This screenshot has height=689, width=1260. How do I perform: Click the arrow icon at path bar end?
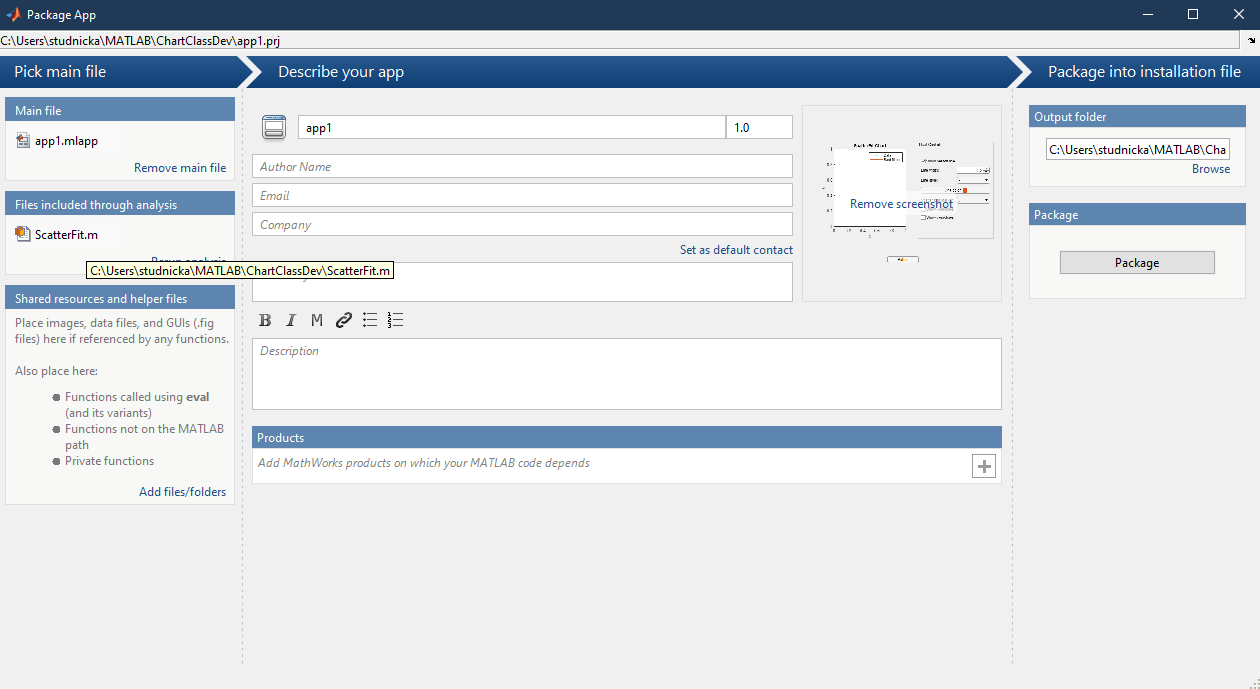tap(1251, 40)
